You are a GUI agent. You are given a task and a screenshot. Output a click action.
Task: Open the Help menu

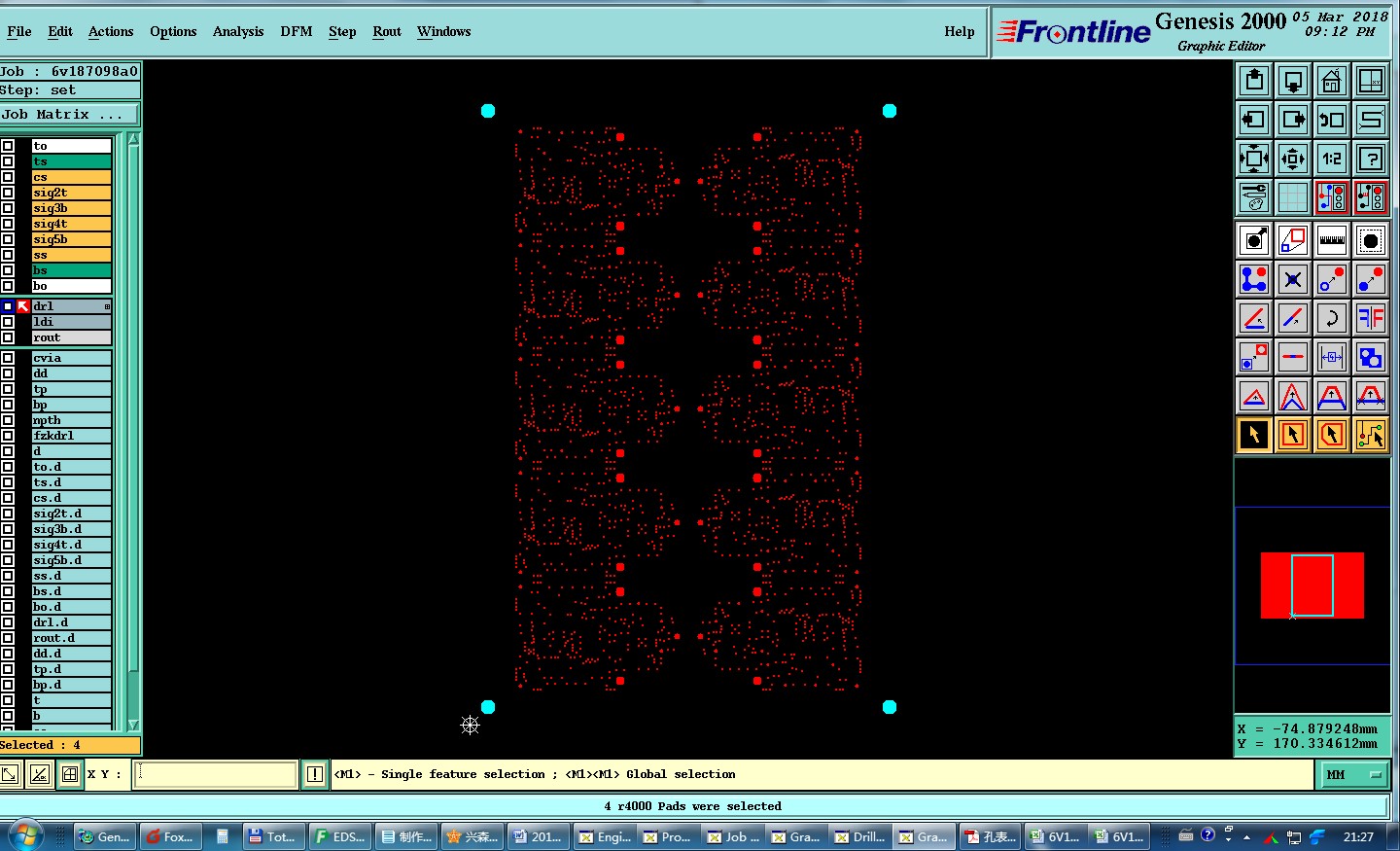960,31
